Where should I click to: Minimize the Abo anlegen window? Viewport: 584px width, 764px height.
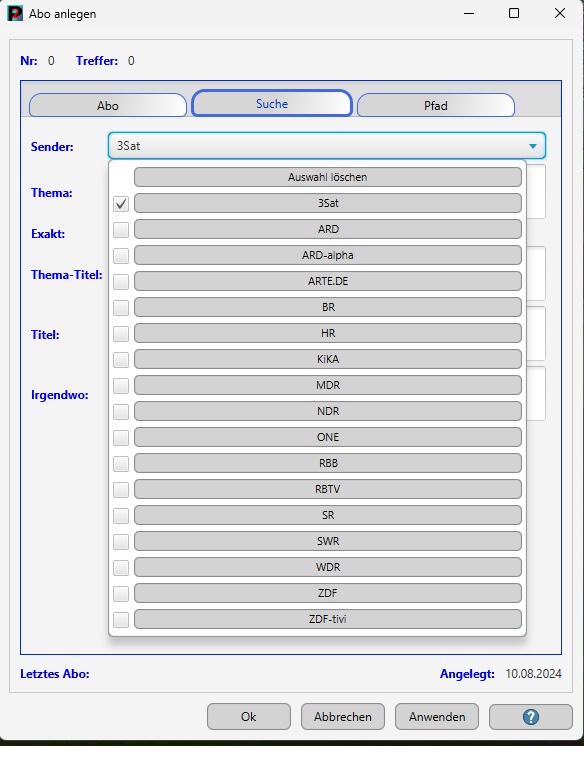point(469,14)
